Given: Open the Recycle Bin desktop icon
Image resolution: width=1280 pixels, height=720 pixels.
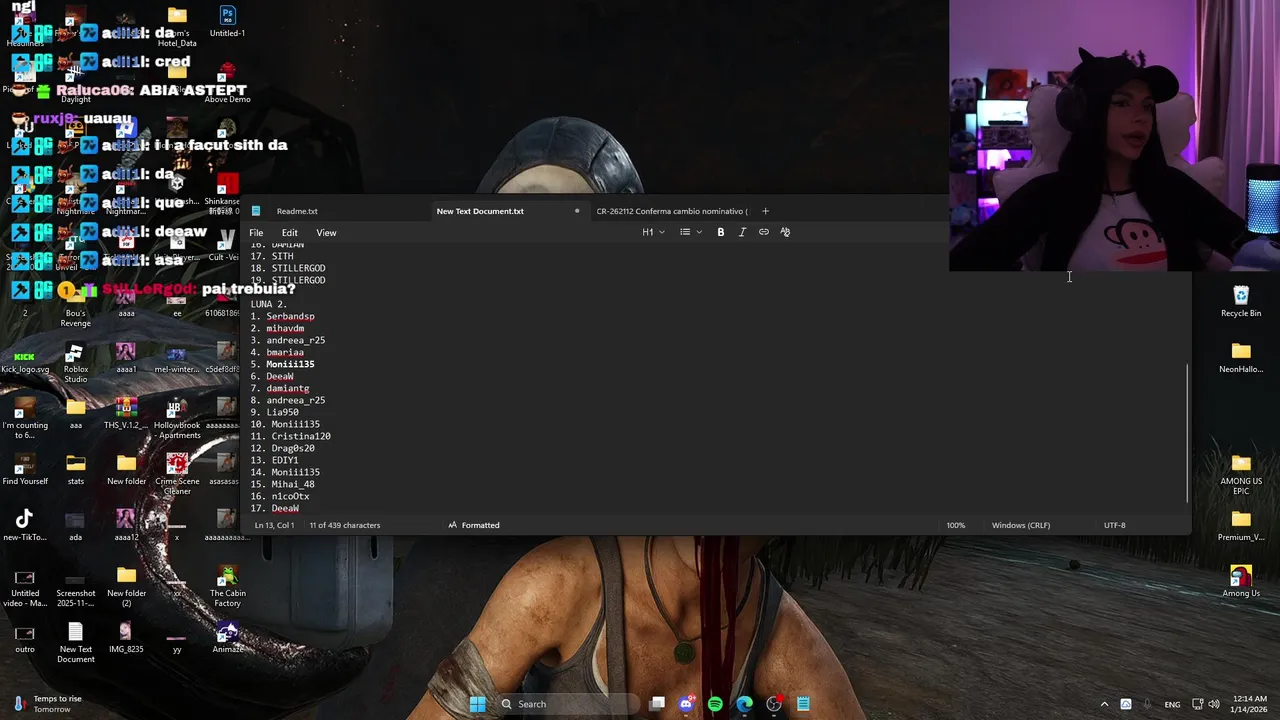Looking at the screenshot, I should pyautogui.click(x=1241, y=301).
